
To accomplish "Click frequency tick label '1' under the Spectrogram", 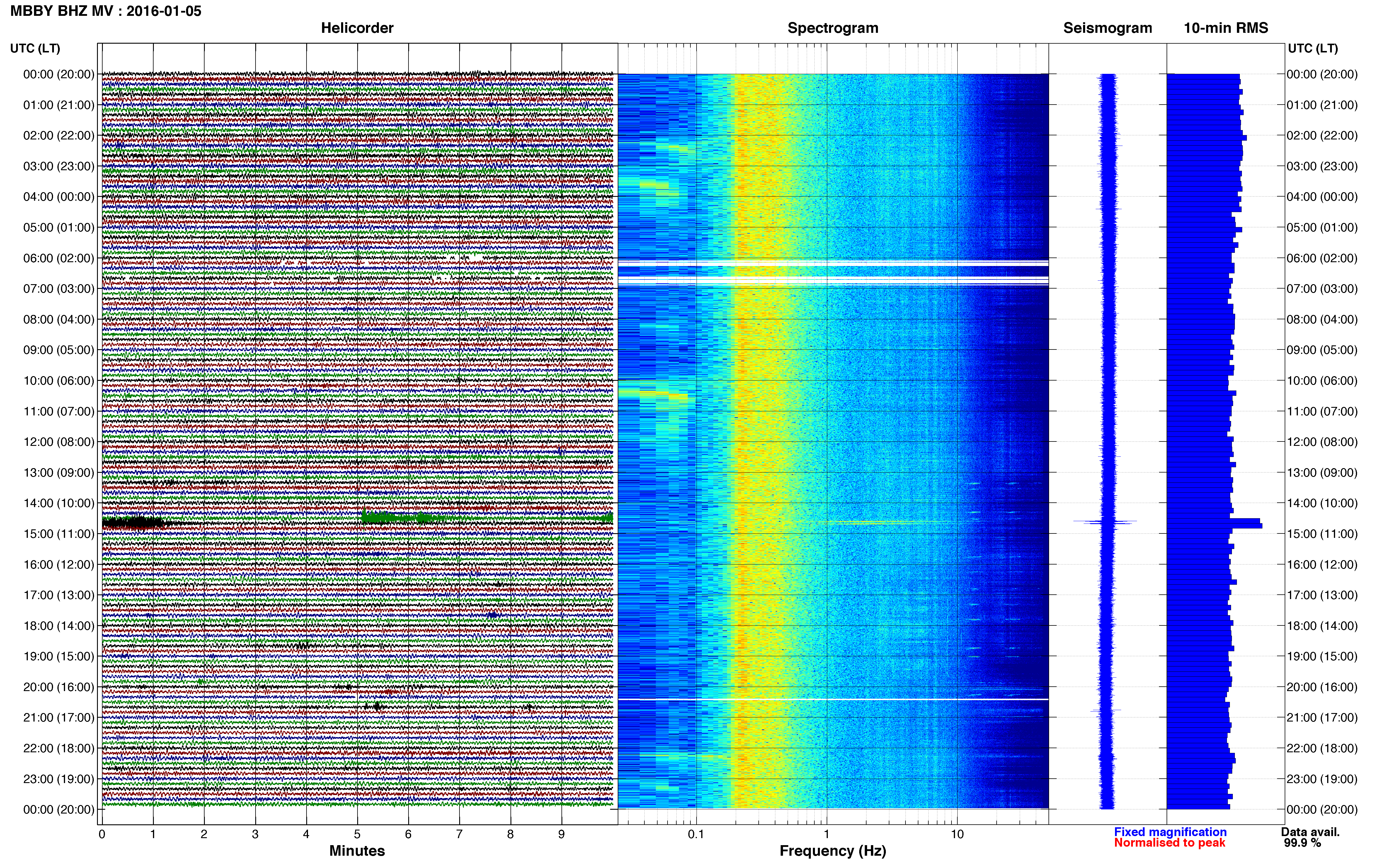I will point(827,835).
